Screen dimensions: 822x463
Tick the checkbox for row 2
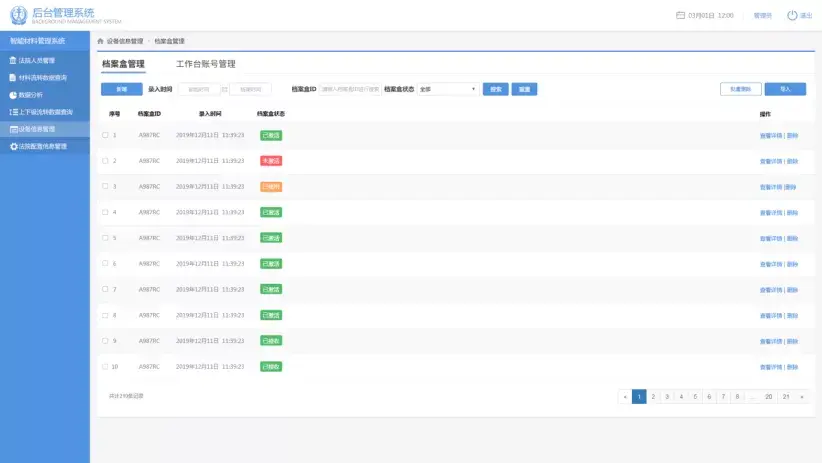click(105, 160)
